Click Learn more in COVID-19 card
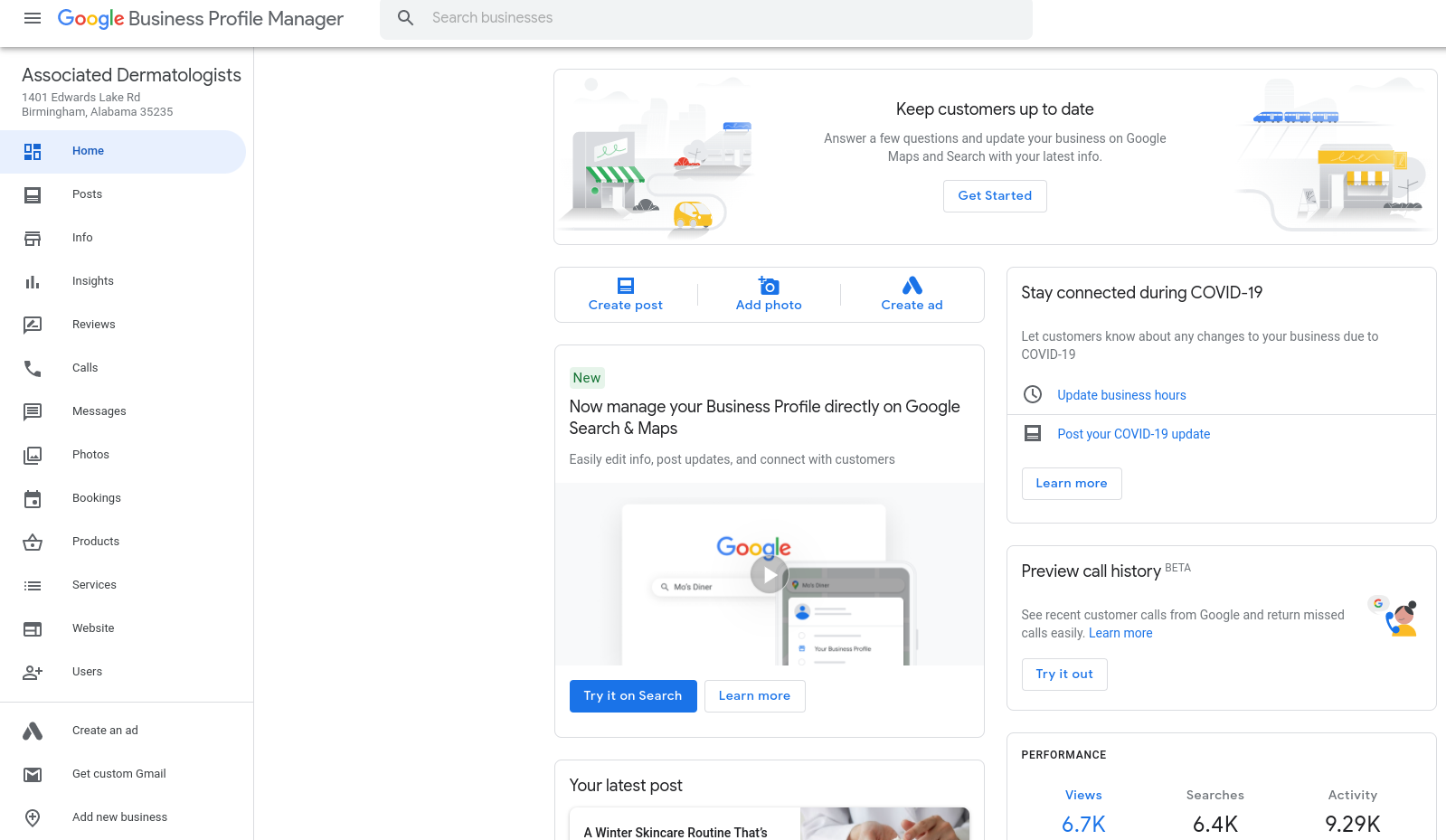This screenshot has height=840, width=1446. click(x=1072, y=484)
